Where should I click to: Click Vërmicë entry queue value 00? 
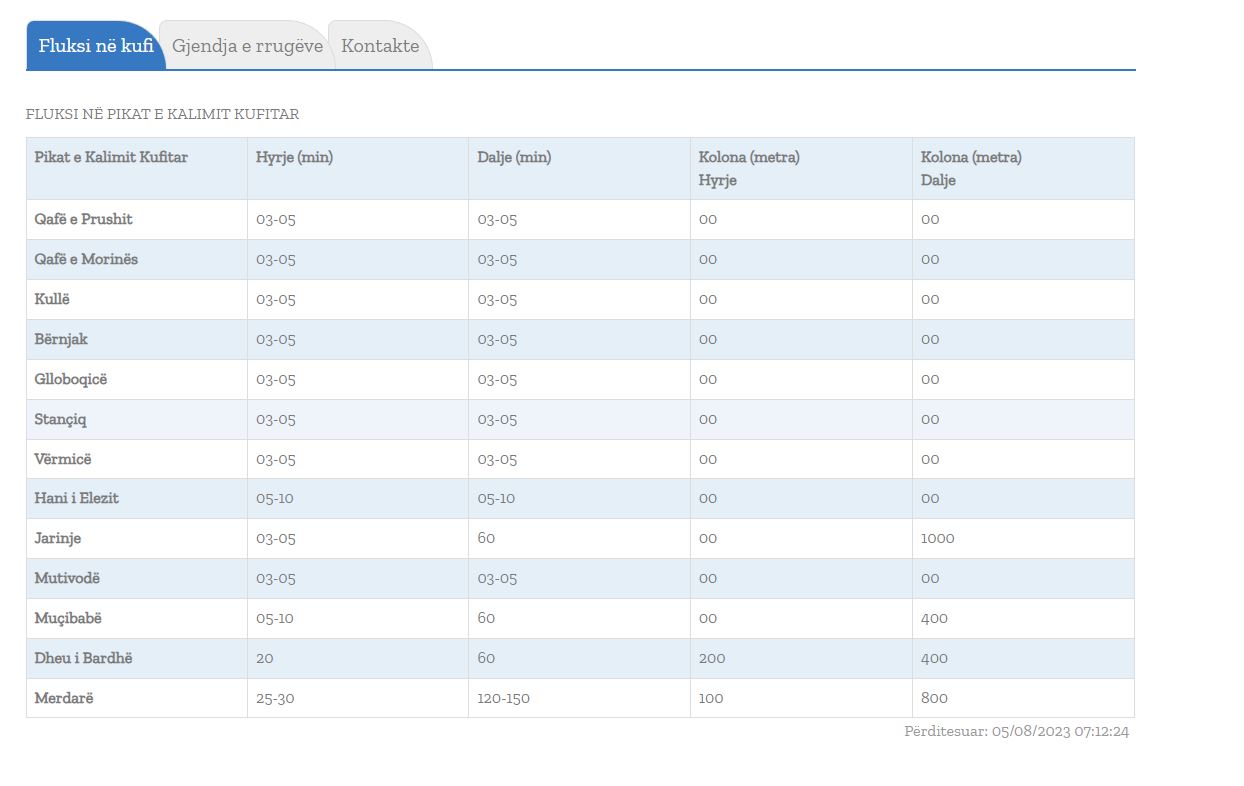(708, 459)
